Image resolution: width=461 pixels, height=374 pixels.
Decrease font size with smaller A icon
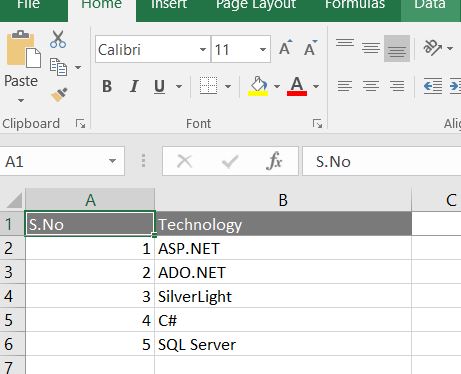[x=311, y=48]
